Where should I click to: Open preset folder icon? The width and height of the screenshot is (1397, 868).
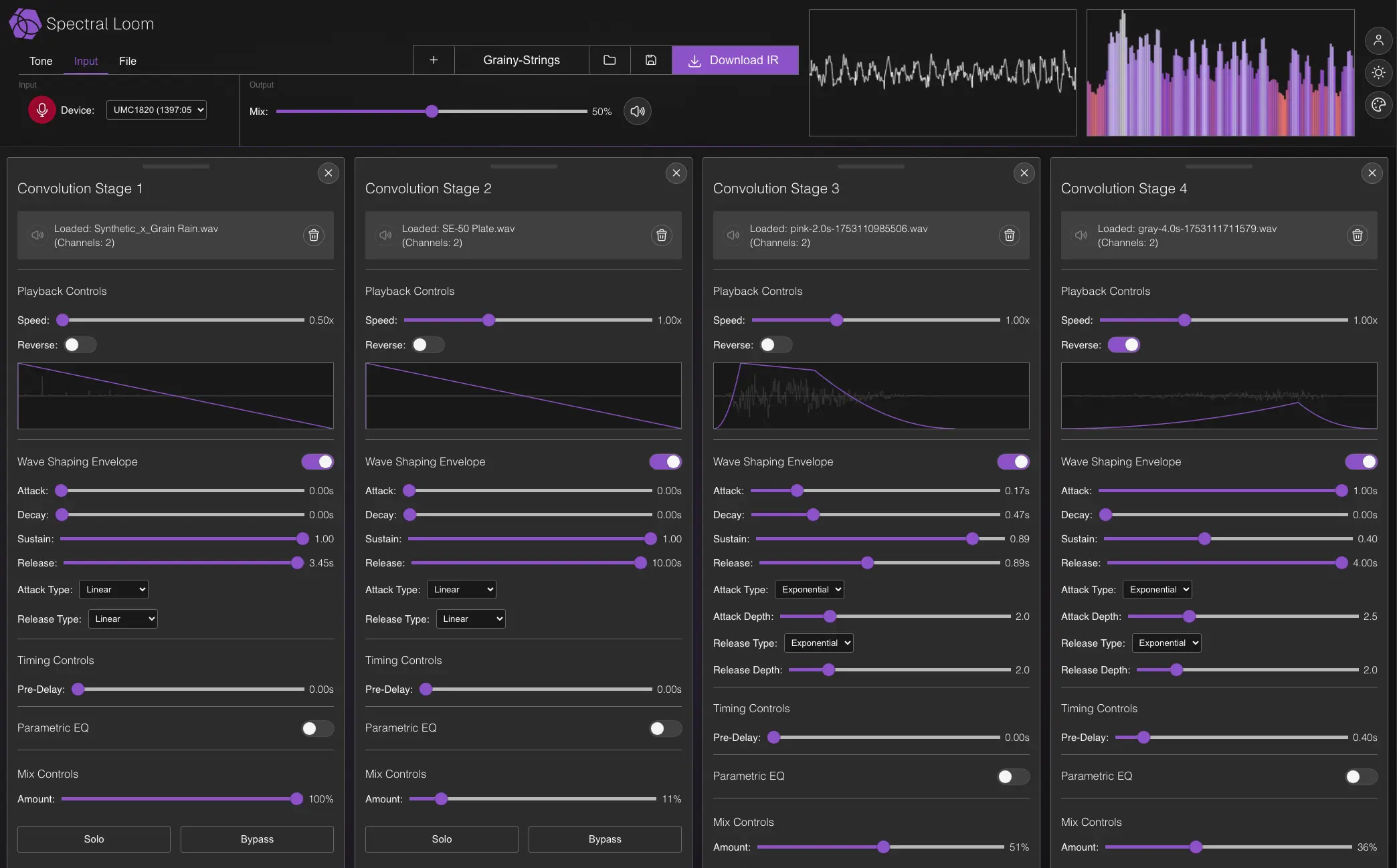point(610,60)
